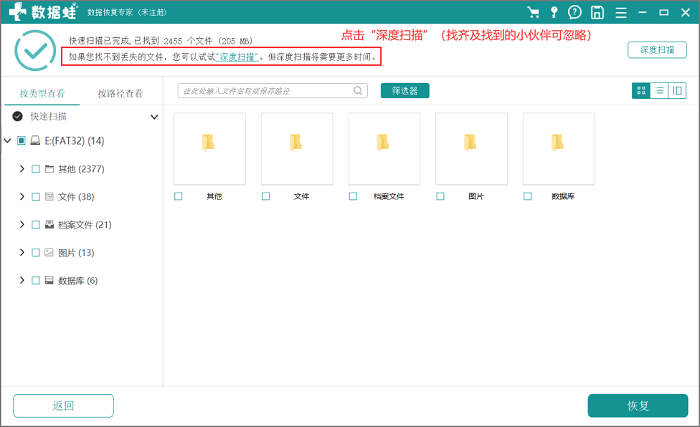This screenshot has width=700, height=427.
Task: Focus the file name search field
Action: tap(272, 91)
